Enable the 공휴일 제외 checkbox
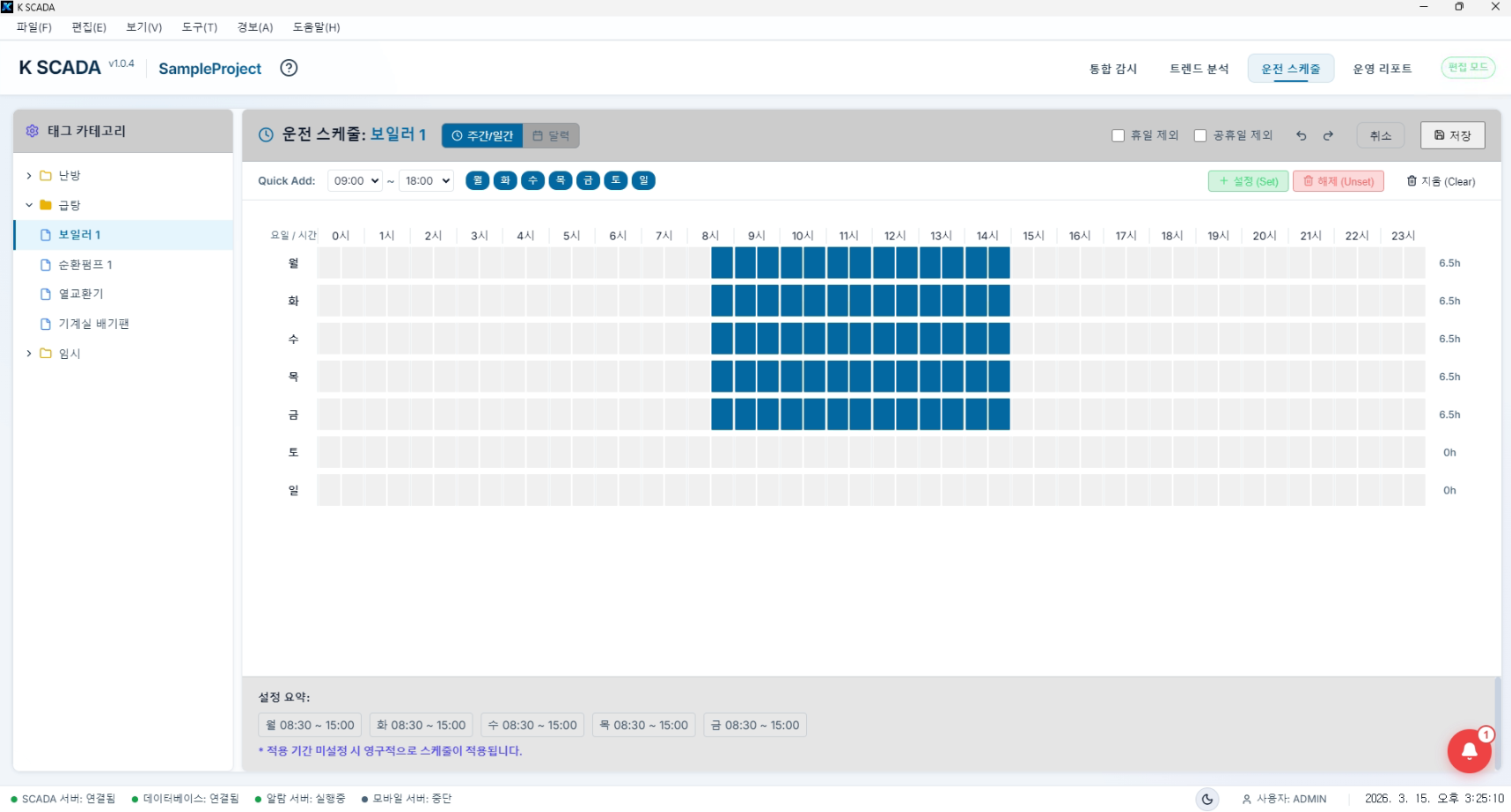The width and height of the screenshot is (1511, 812). click(x=1200, y=135)
